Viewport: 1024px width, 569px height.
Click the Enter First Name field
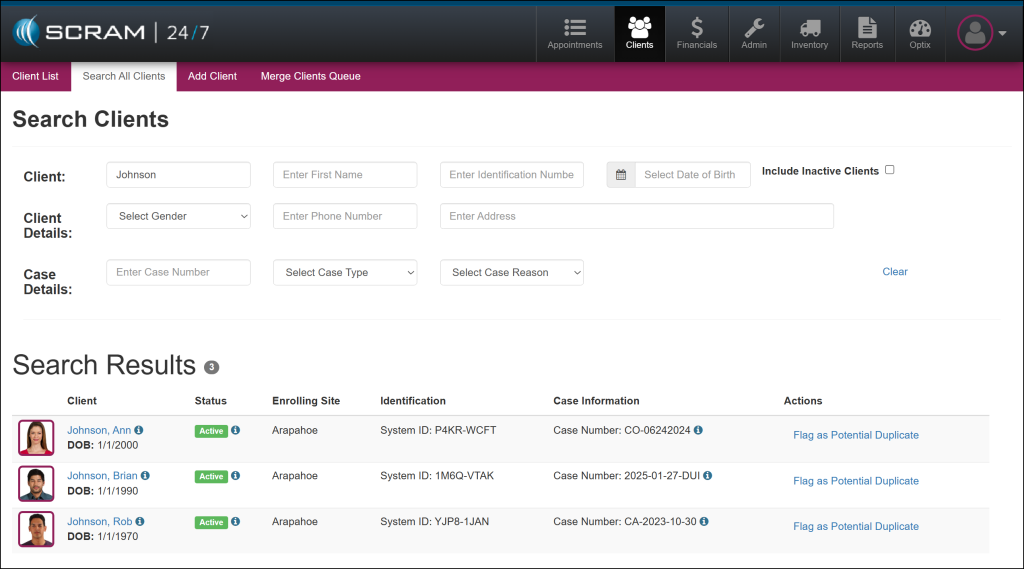tap(345, 175)
